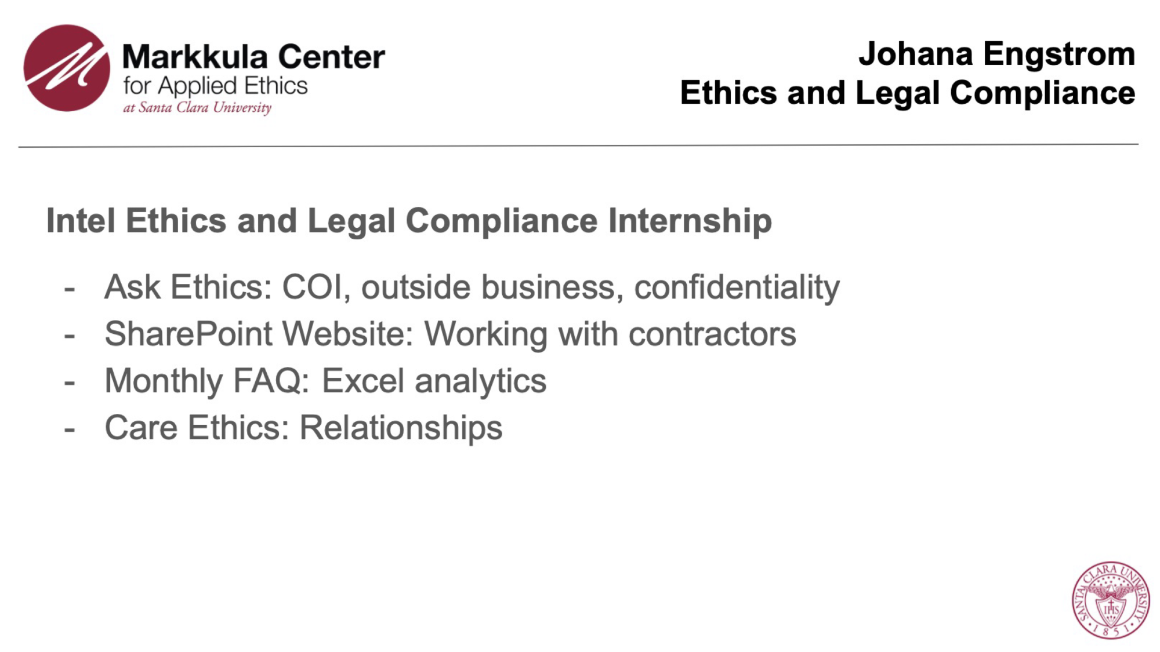1160x652 pixels.
Task: Select the 'SharePoint Website' bullet line
Action: (x=450, y=334)
